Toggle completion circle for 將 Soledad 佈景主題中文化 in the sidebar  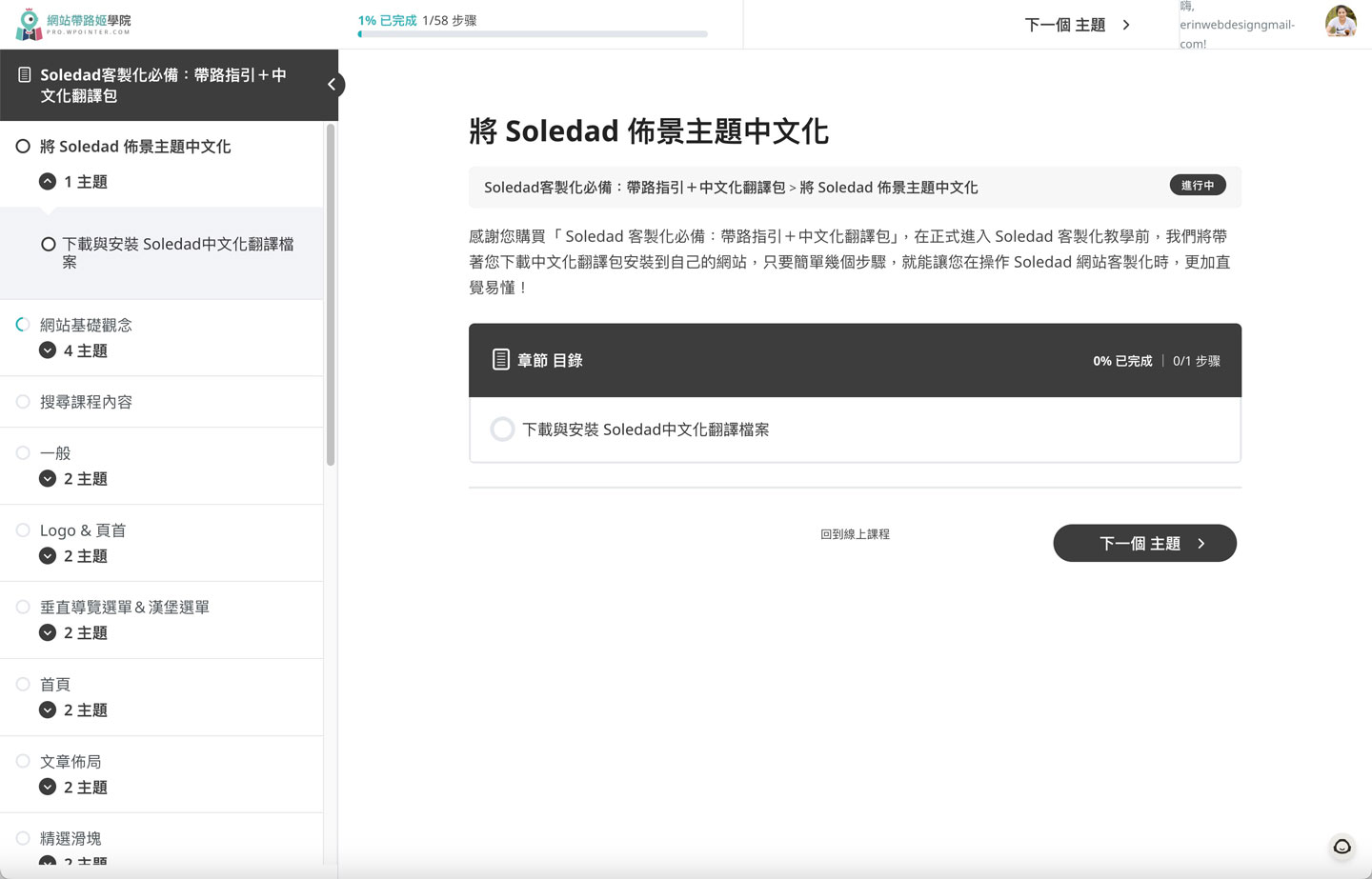pyautogui.click(x=23, y=147)
